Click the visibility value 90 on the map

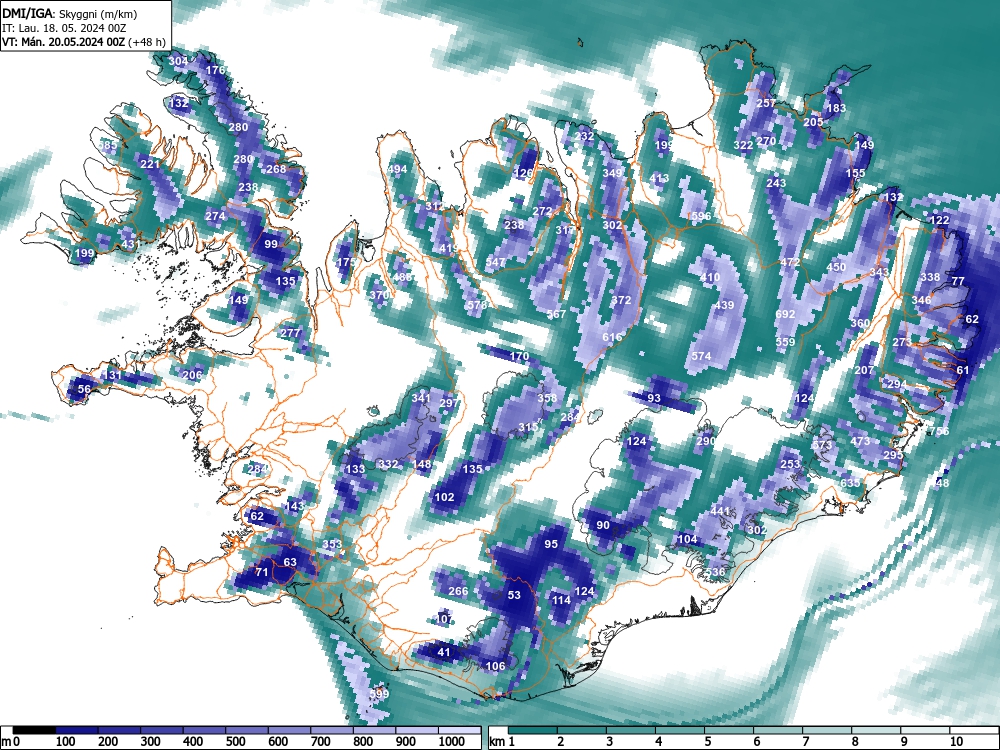point(603,526)
